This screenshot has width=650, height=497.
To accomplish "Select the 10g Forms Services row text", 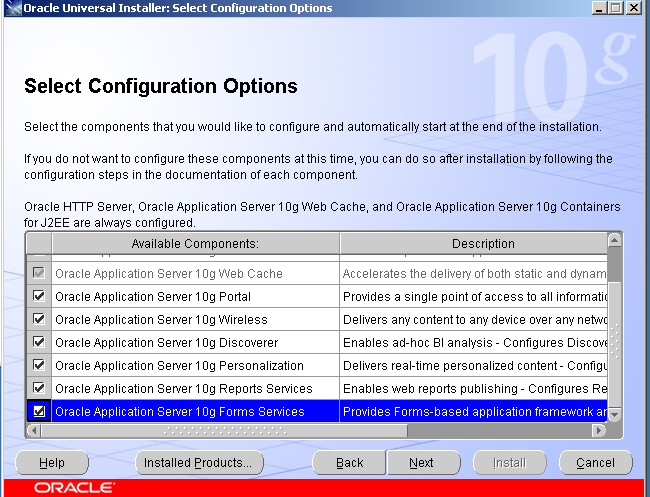I will [179, 412].
